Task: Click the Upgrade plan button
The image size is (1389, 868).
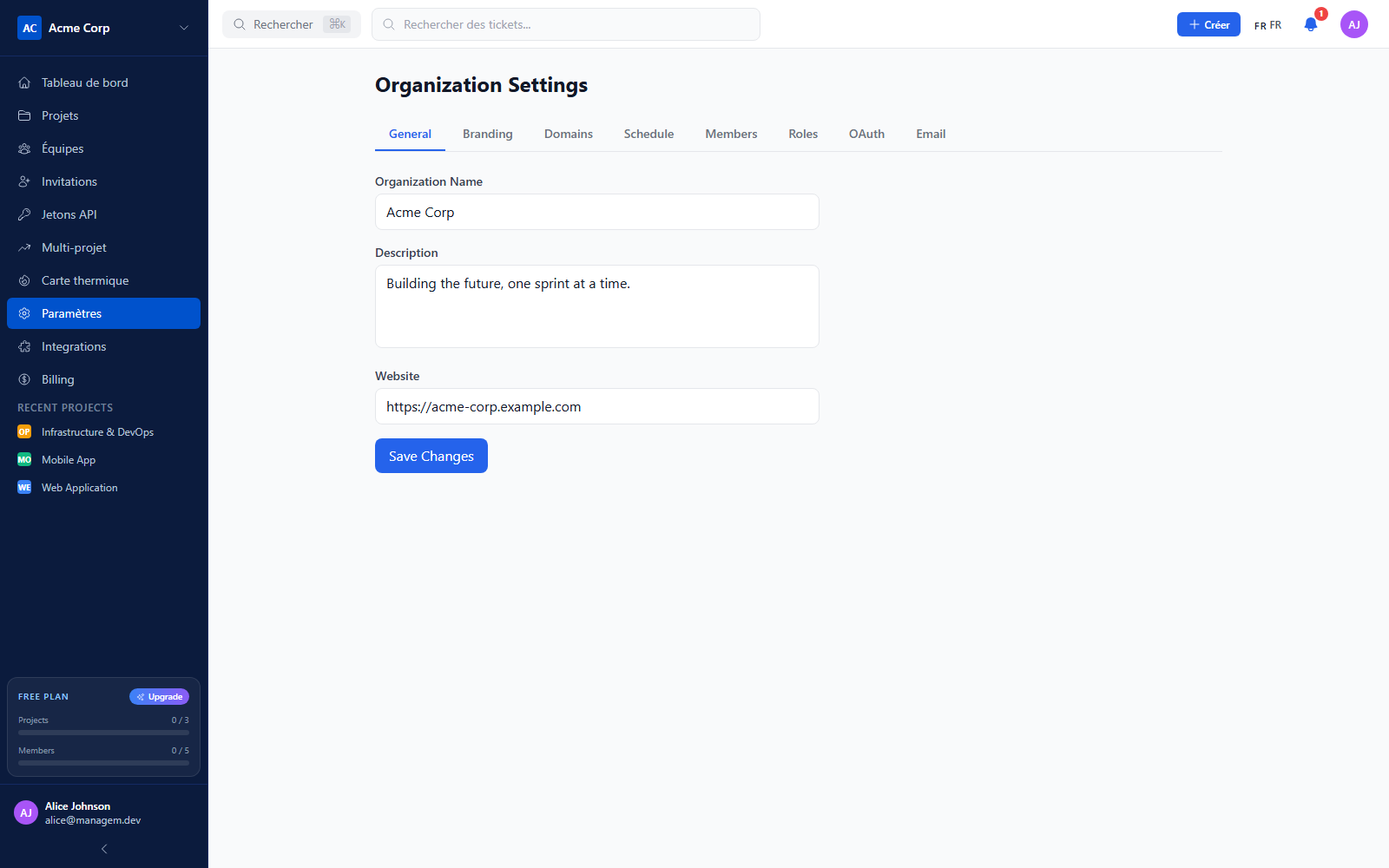Action: [159, 697]
